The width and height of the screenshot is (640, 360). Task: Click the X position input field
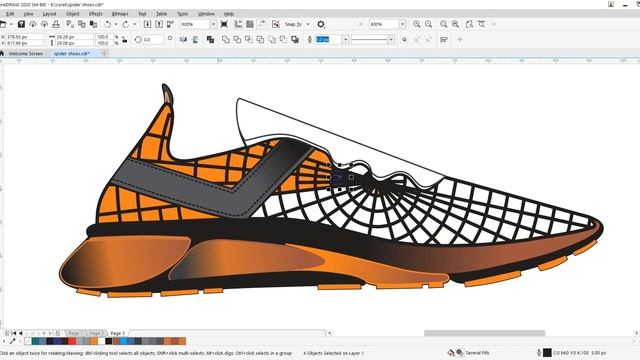coord(24,37)
